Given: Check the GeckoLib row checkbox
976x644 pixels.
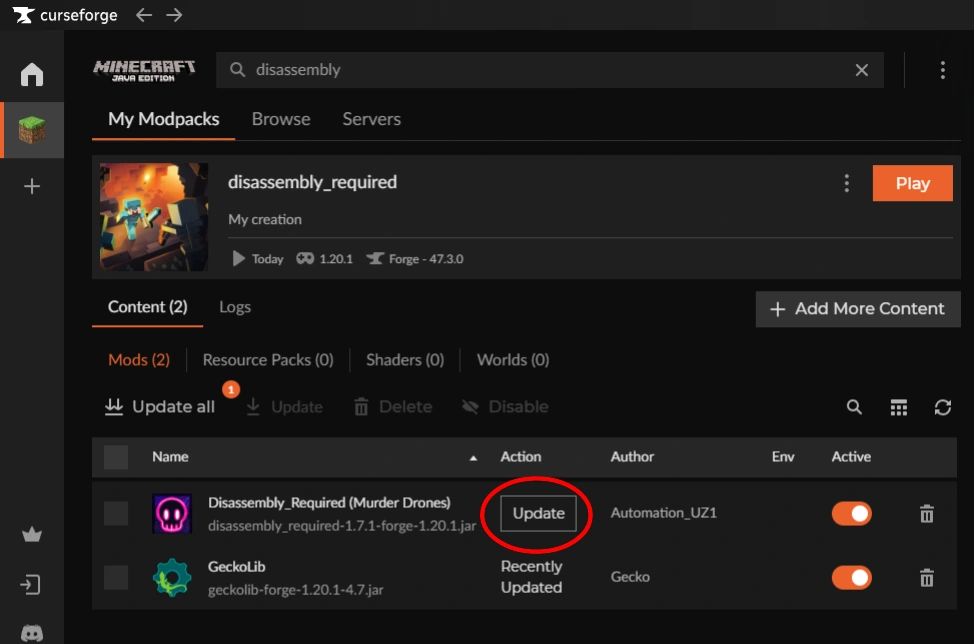Looking at the screenshot, I should pos(116,577).
